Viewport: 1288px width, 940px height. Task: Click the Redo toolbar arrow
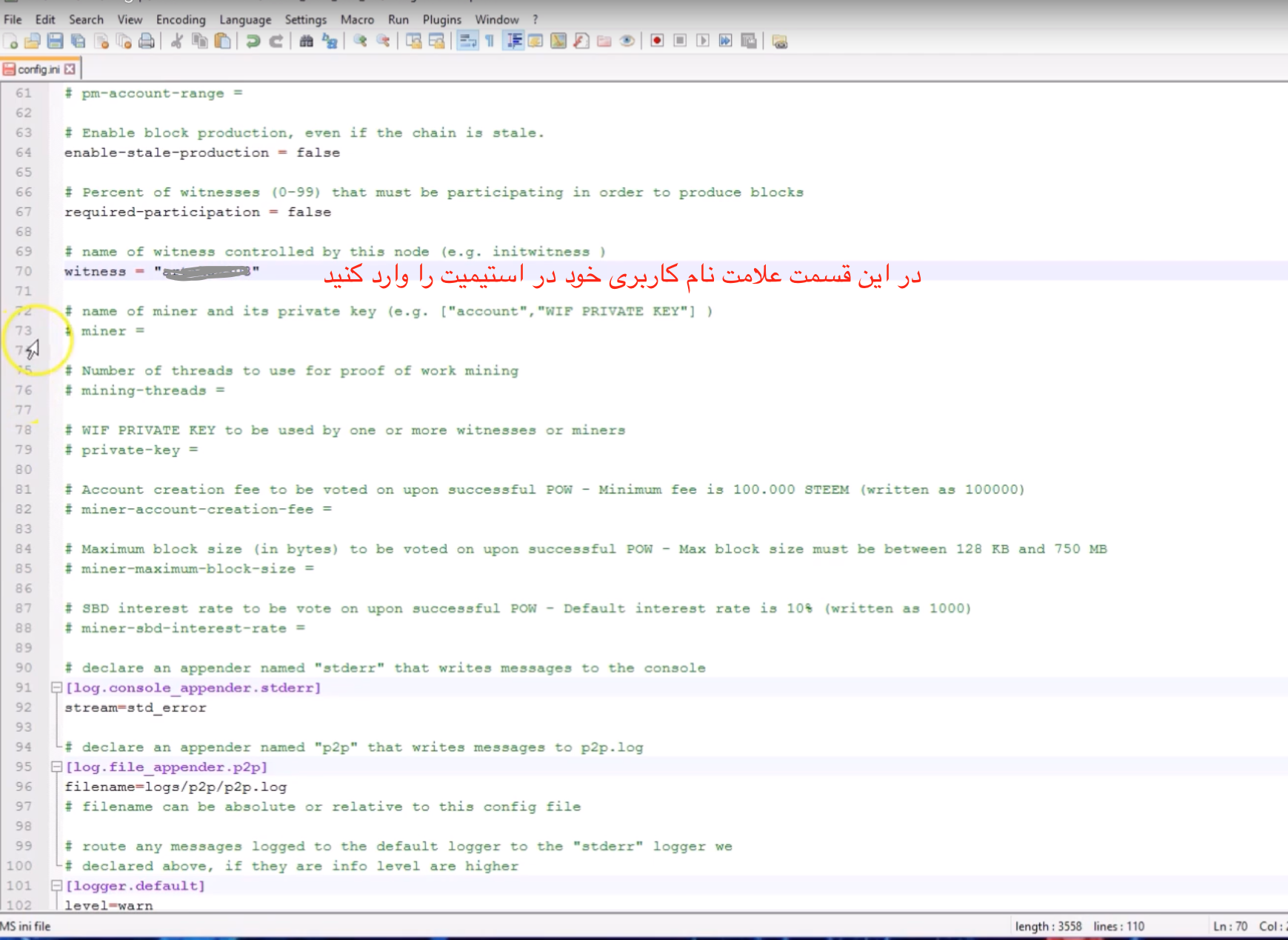point(276,41)
